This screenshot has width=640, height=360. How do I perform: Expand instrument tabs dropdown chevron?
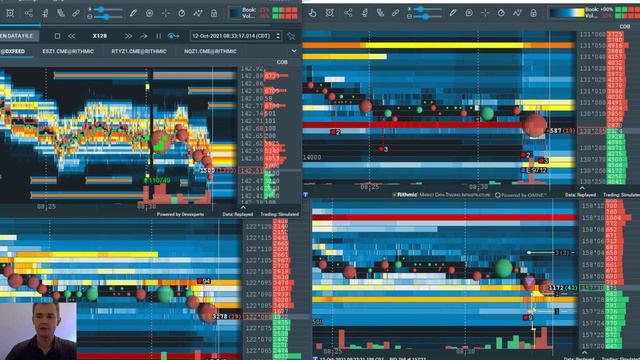point(294,51)
